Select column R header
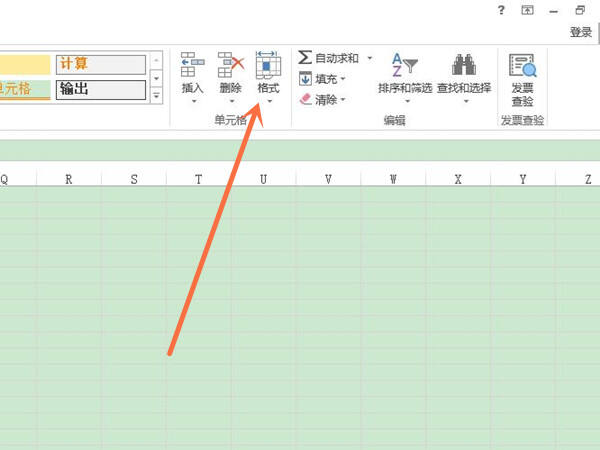 coord(69,179)
